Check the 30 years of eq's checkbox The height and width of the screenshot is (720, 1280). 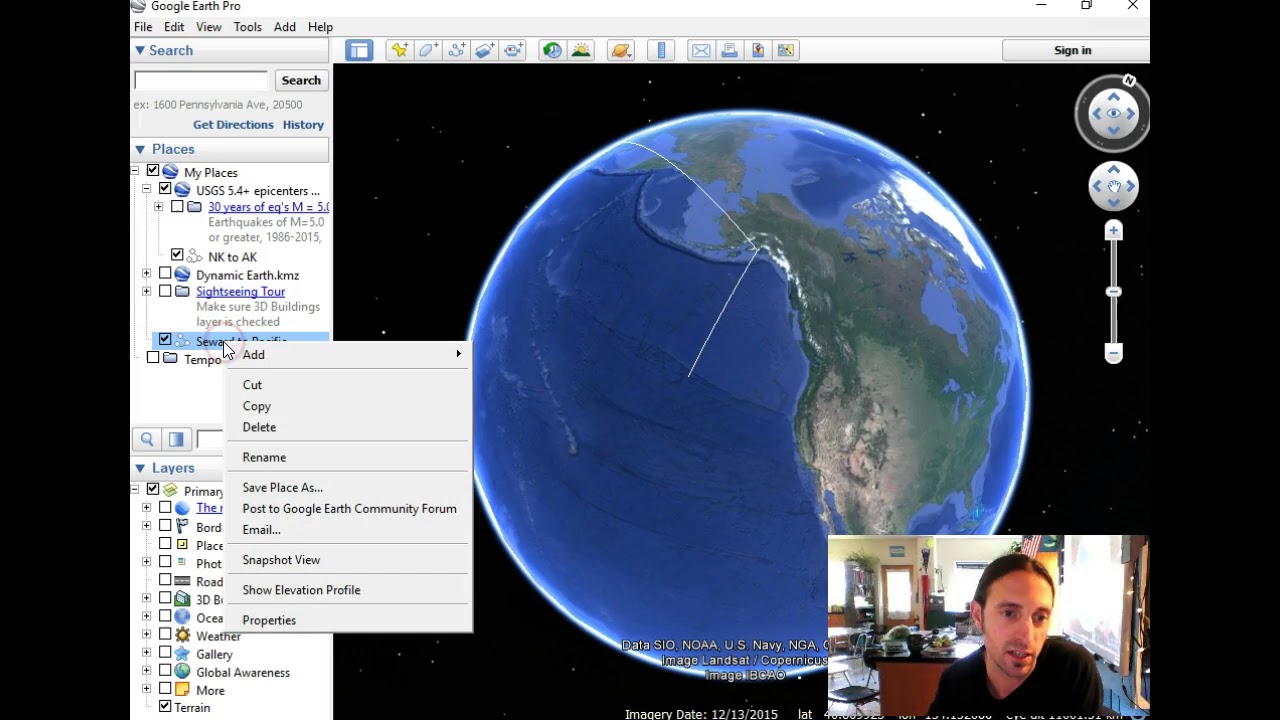[x=177, y=207]
